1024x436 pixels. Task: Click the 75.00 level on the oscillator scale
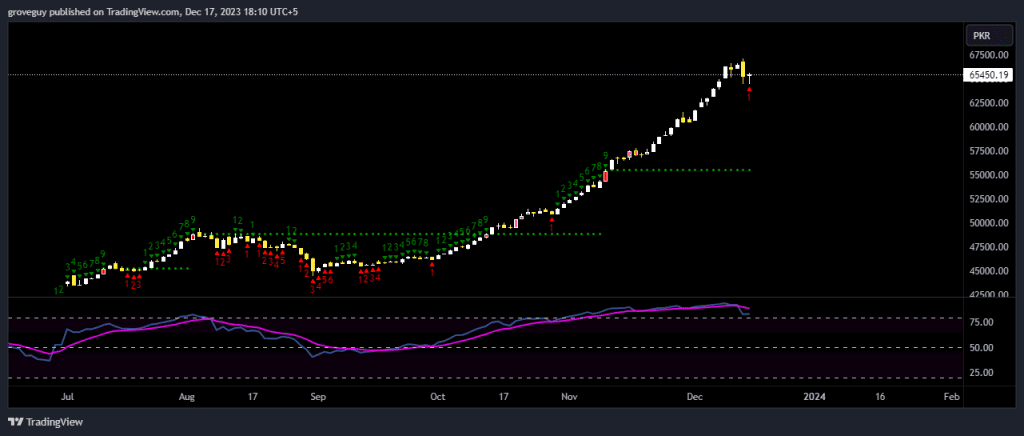click(981, 323)
